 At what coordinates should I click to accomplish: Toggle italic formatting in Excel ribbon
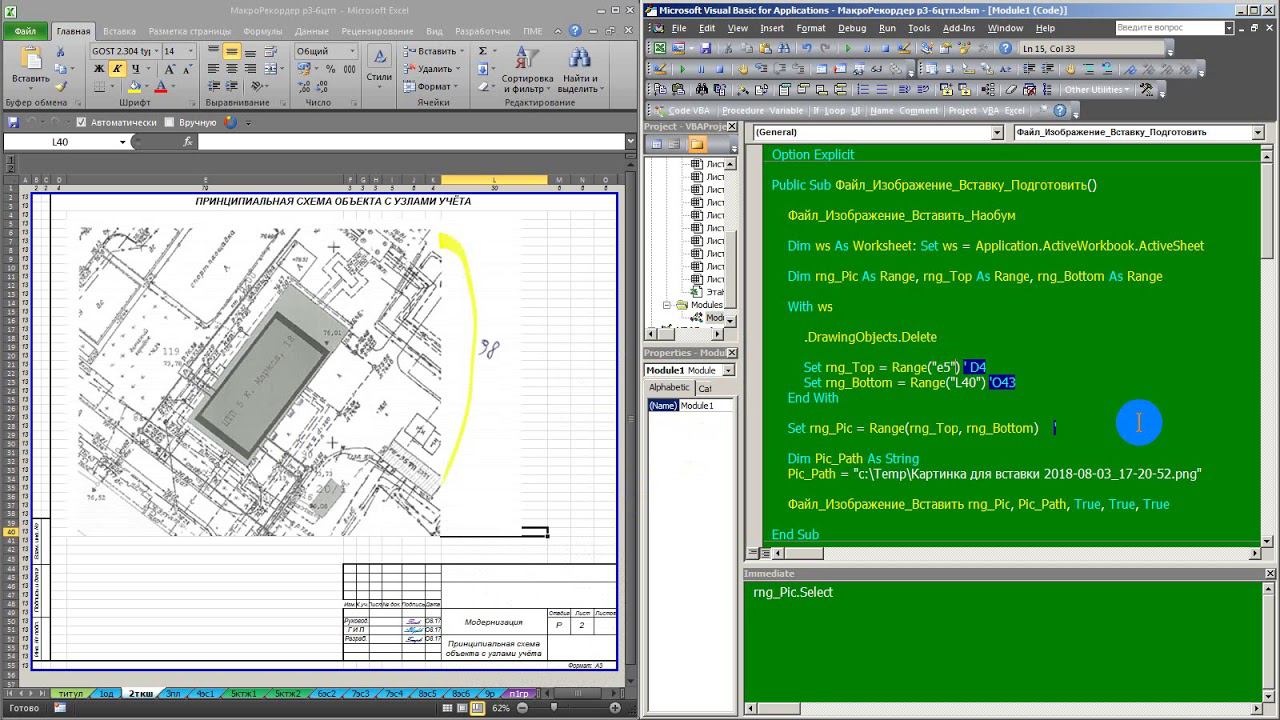tap(118, 69)
